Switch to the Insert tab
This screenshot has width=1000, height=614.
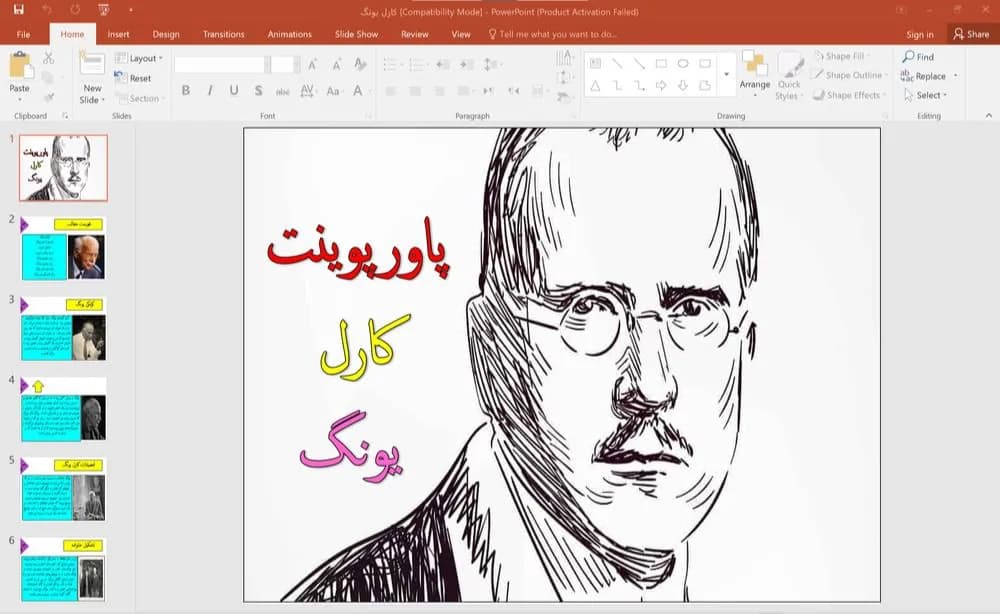click(118, 34)
